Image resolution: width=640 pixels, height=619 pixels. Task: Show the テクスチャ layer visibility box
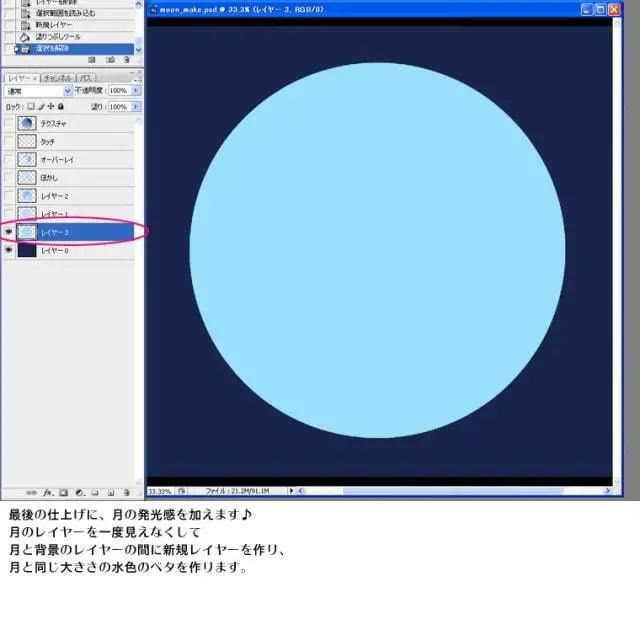(x=9, y=123)
